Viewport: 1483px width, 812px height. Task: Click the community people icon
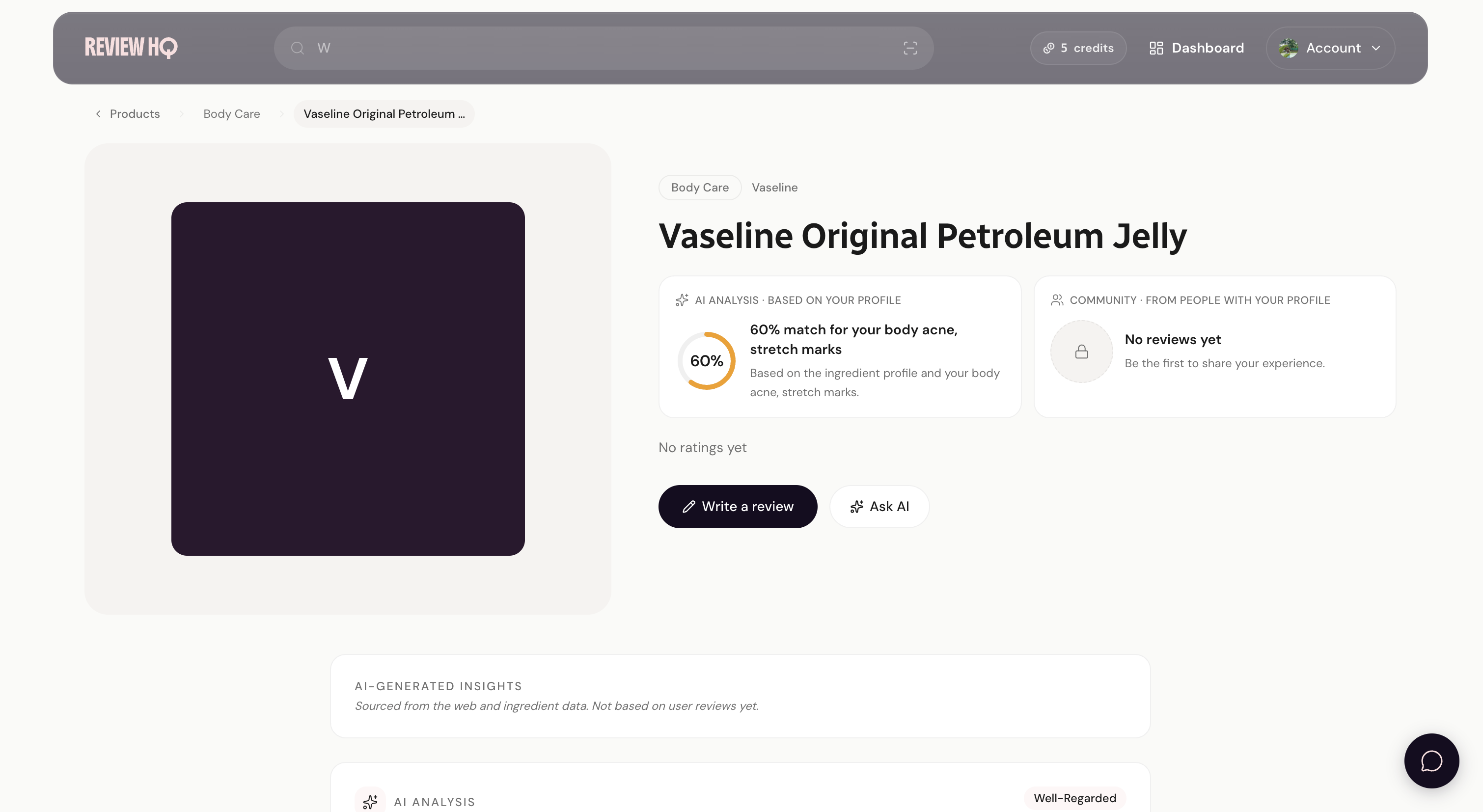tap(1057, 300)
